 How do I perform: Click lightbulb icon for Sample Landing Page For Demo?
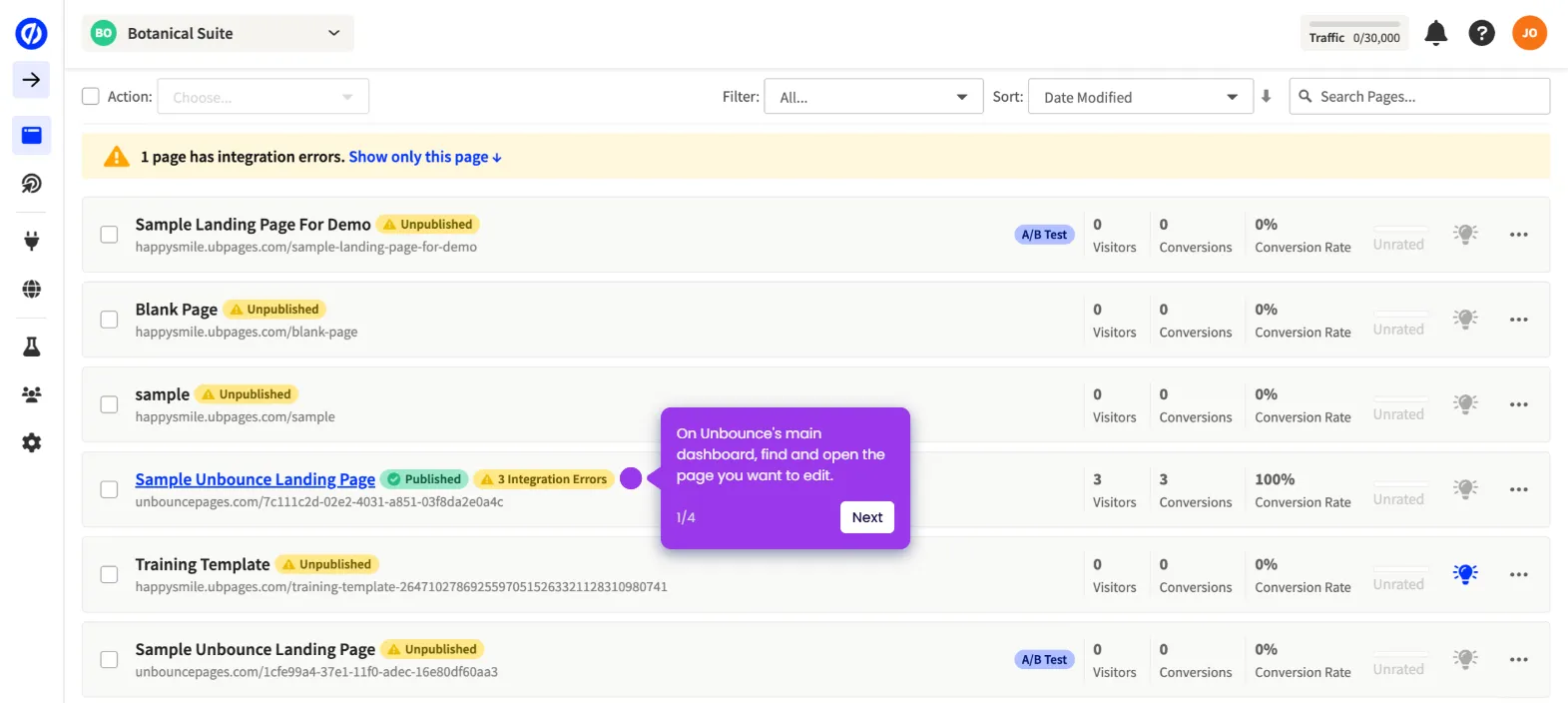click(1465, 234)
